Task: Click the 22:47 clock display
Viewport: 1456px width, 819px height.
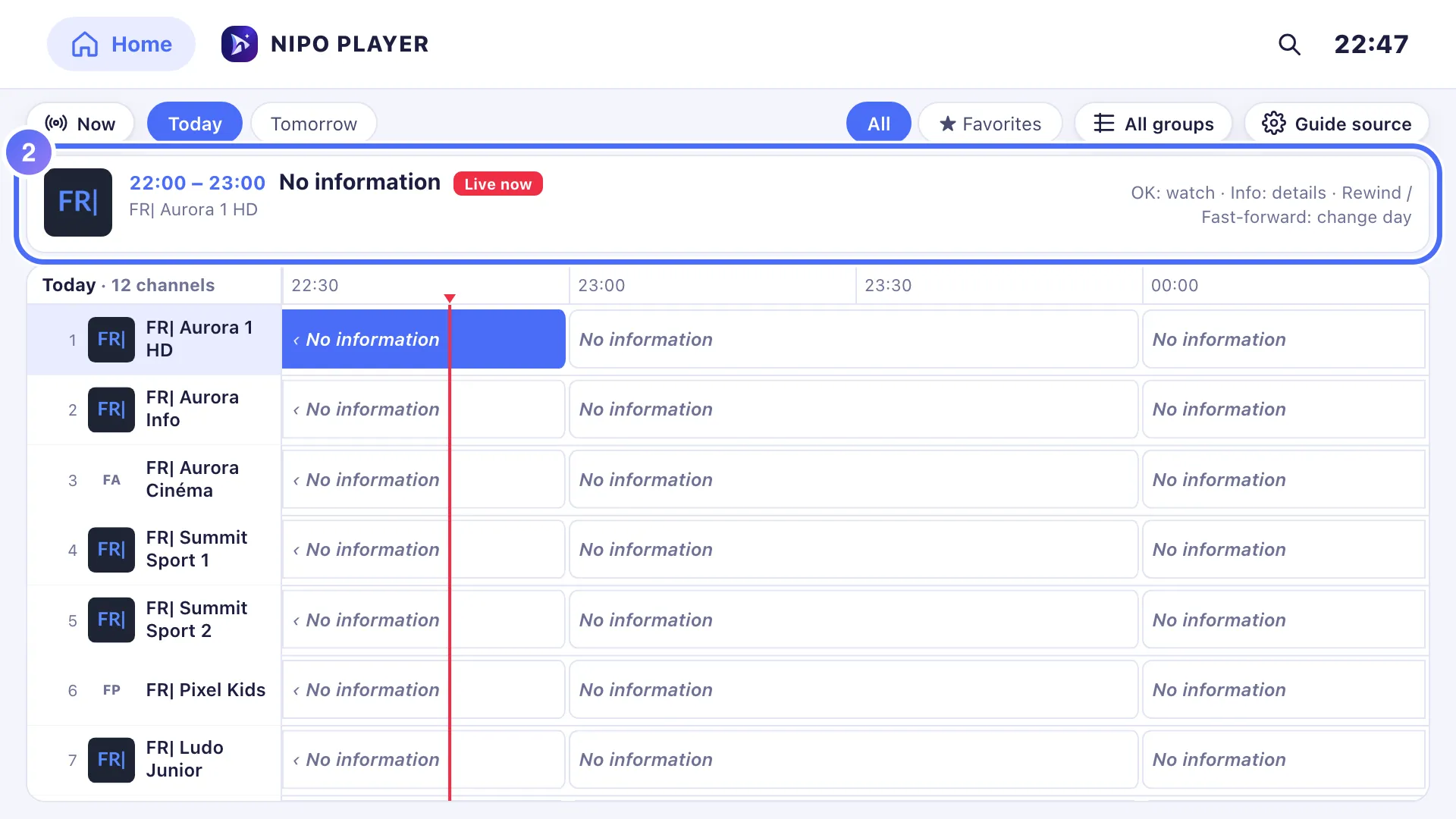Action: click(1371, 44)
